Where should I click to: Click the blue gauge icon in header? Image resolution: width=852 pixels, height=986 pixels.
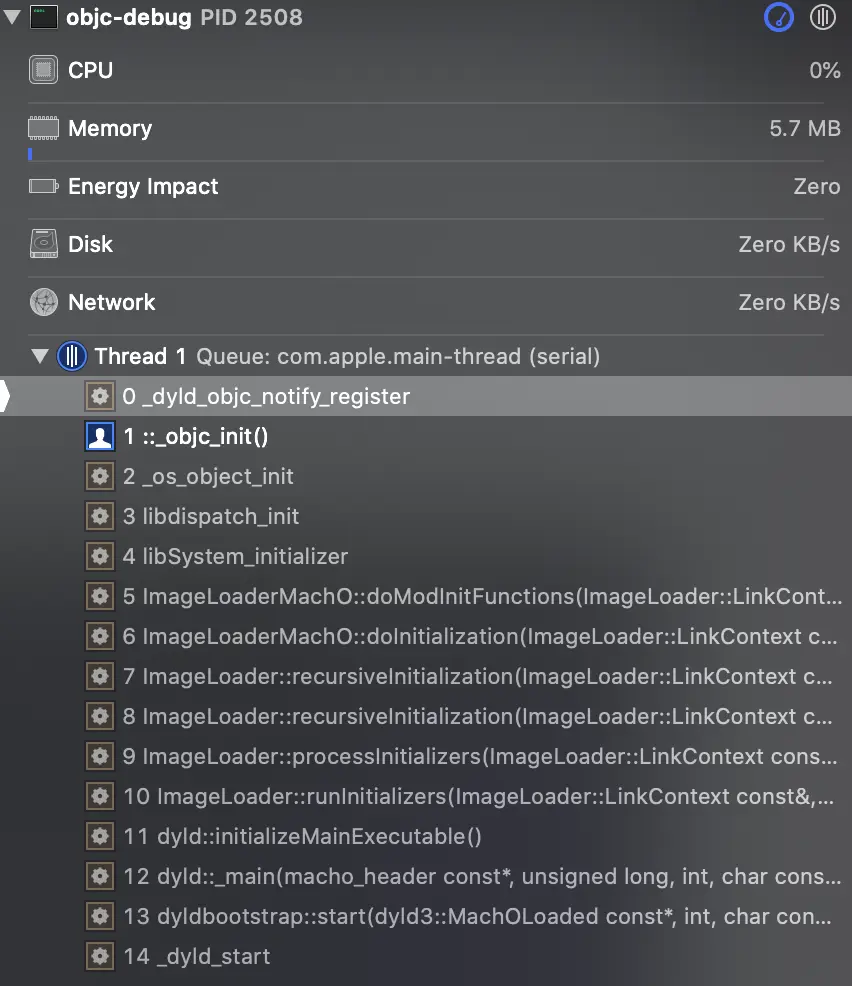pyautogui.click(x=779, y=17)
